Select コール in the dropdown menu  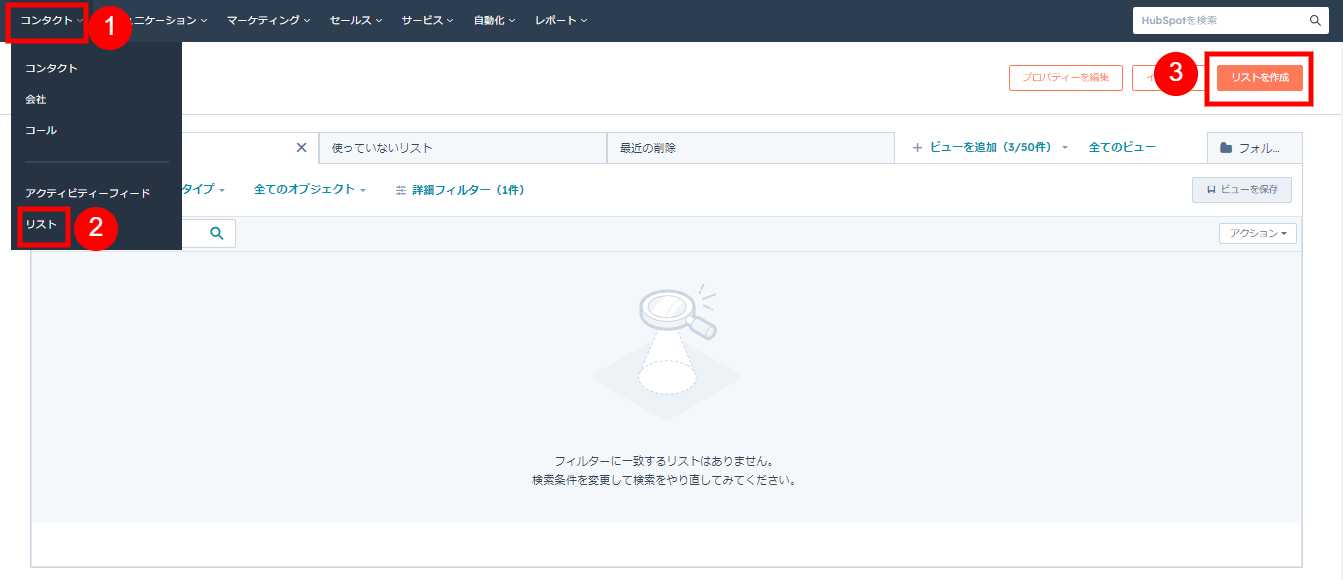41,130
